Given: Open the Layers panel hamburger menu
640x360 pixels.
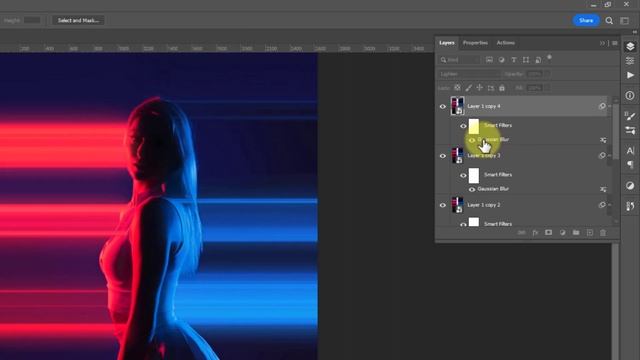Looking at the screenshot, I should click(x=615, y=43).
